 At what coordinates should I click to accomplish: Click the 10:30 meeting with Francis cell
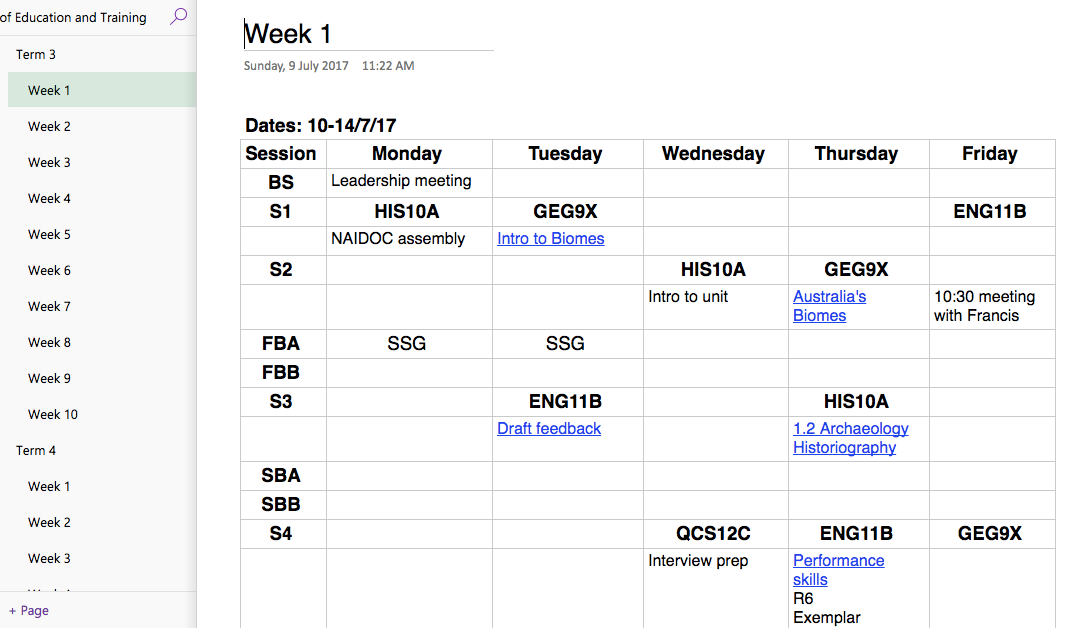tap(984, 306)
